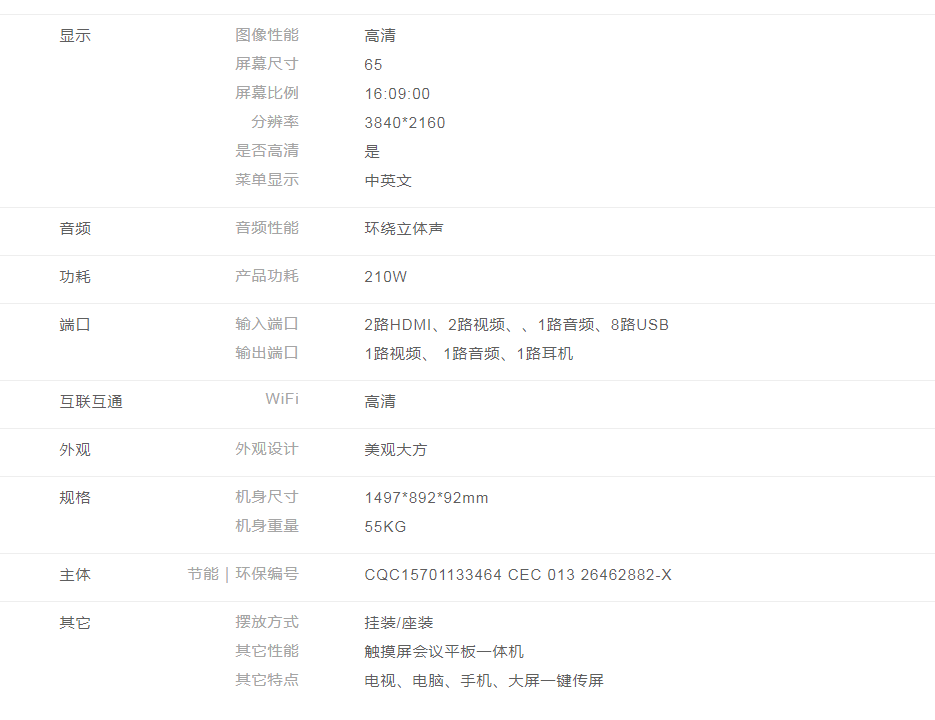The width and height of the screenshot is (935, 720).
Task: Click the 外观设计 value 美观大方
Action: [396, 450]
